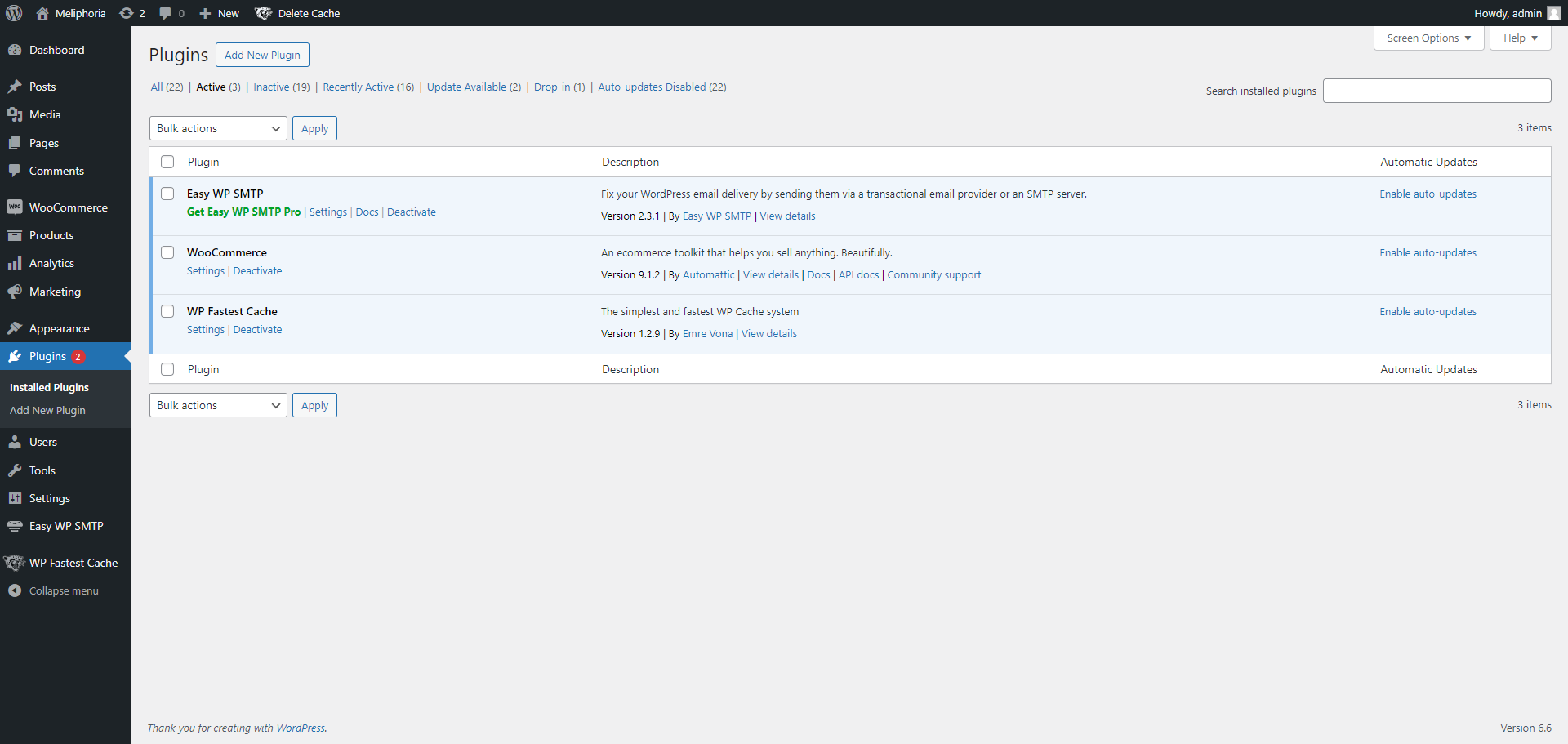
Task: Open Get Easy WP SMTP Pro link
Action: [243, 212]
